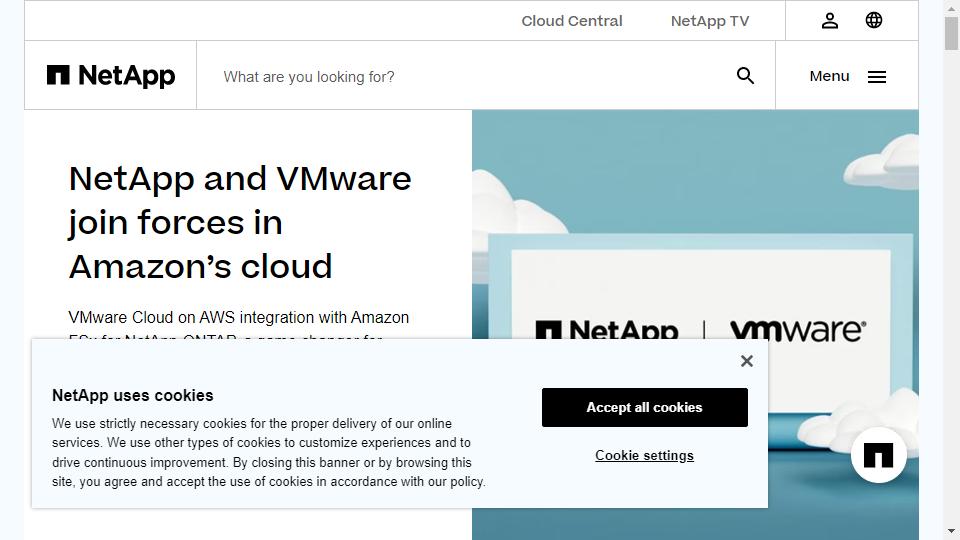Click the scrollbar up arrow
The height and width of the screenshot is (540, 960).
coord(951,8)
